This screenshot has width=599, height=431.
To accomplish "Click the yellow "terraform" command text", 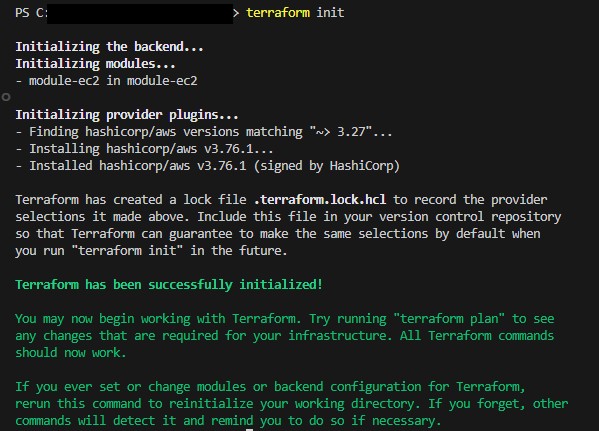I will (x=278, y=13).
